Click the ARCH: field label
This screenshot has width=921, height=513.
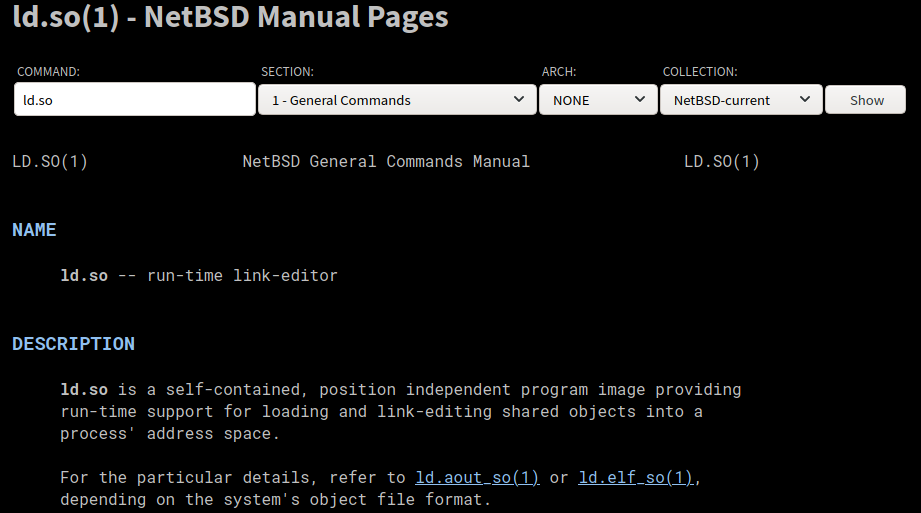point(559,72)
